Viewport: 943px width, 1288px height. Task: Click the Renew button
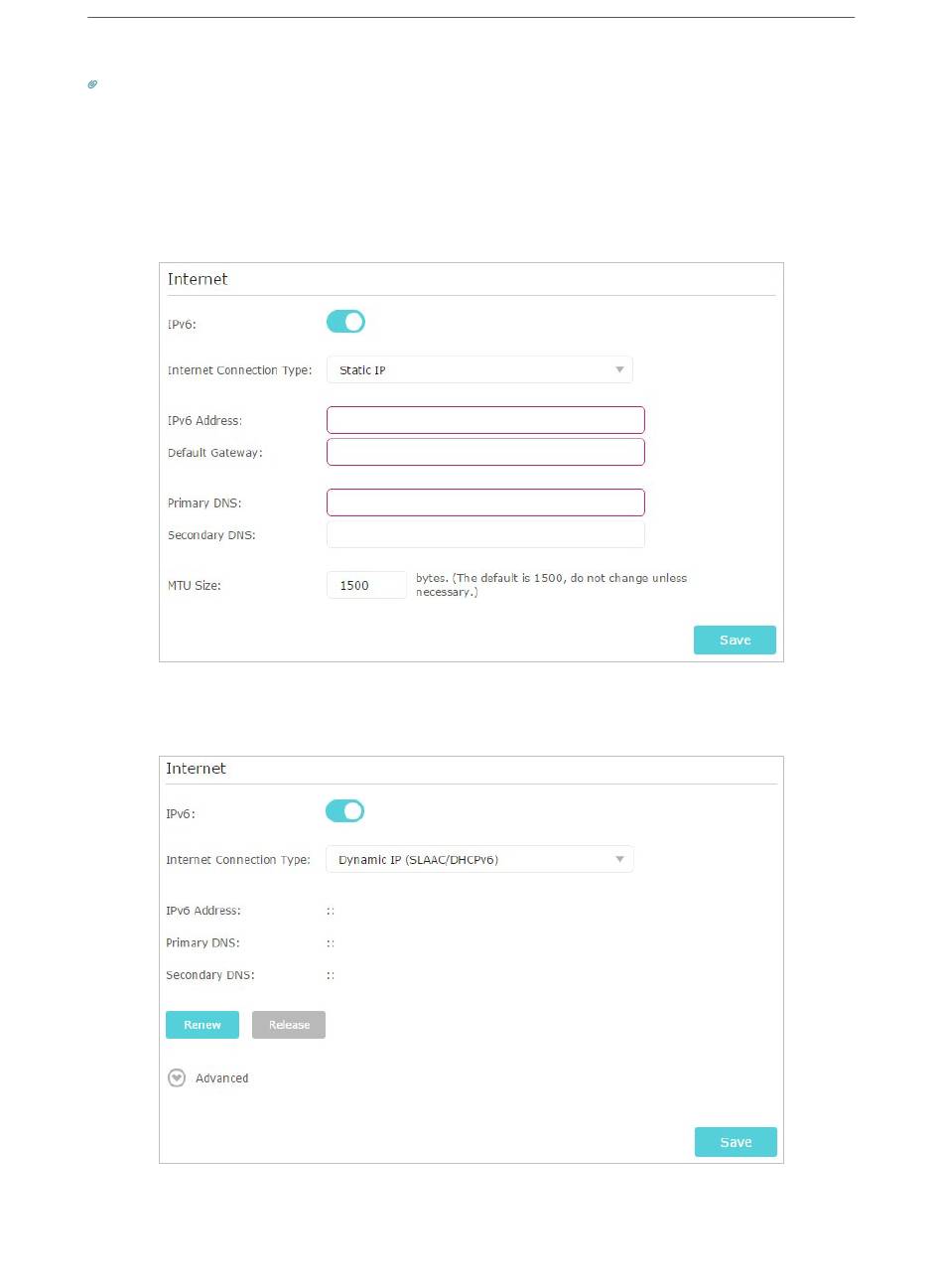click(x=202, y=1025)
